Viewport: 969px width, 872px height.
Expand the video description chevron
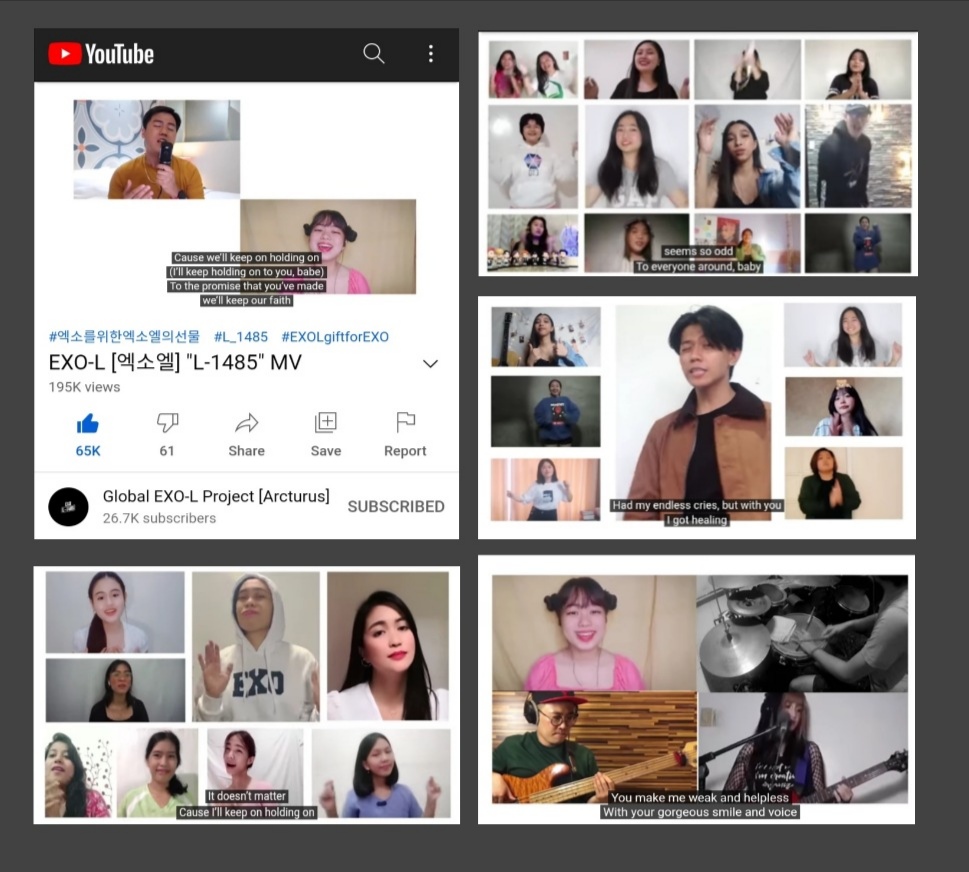(x=430, y=363)
